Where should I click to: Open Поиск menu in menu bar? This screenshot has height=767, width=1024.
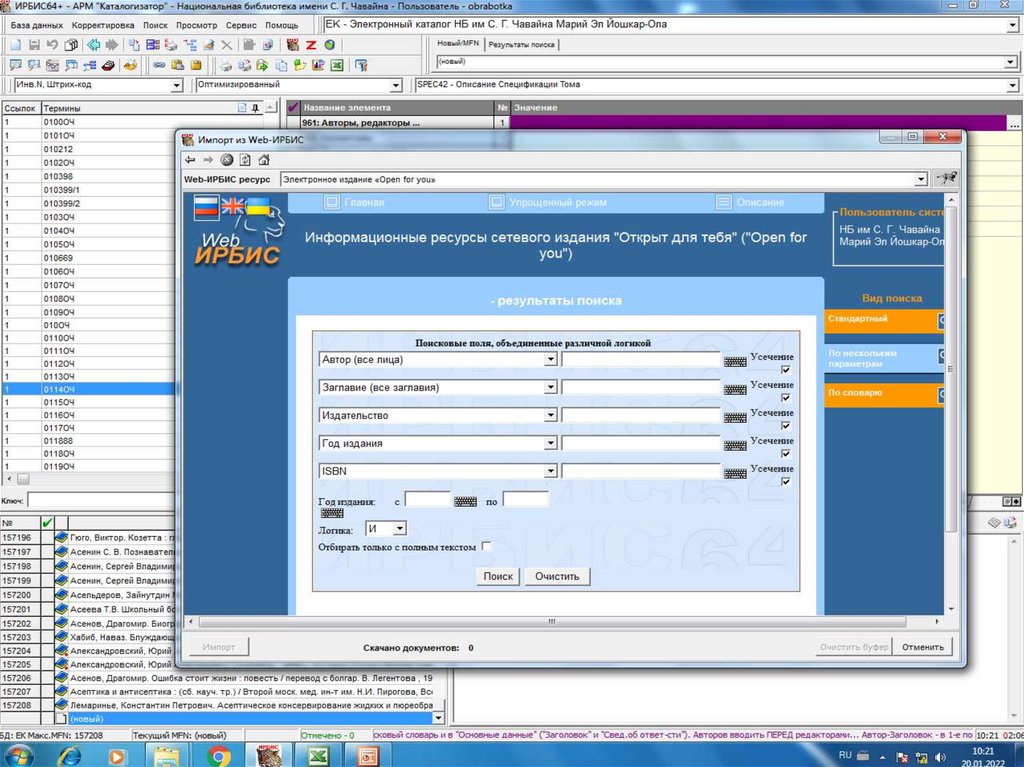[x=155, y=25]
